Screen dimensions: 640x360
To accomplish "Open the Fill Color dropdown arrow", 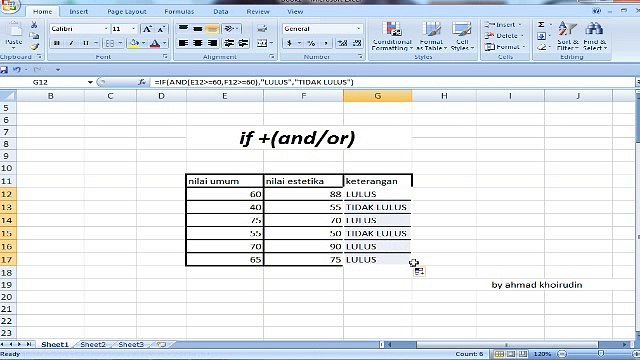I will click(143, 43).
